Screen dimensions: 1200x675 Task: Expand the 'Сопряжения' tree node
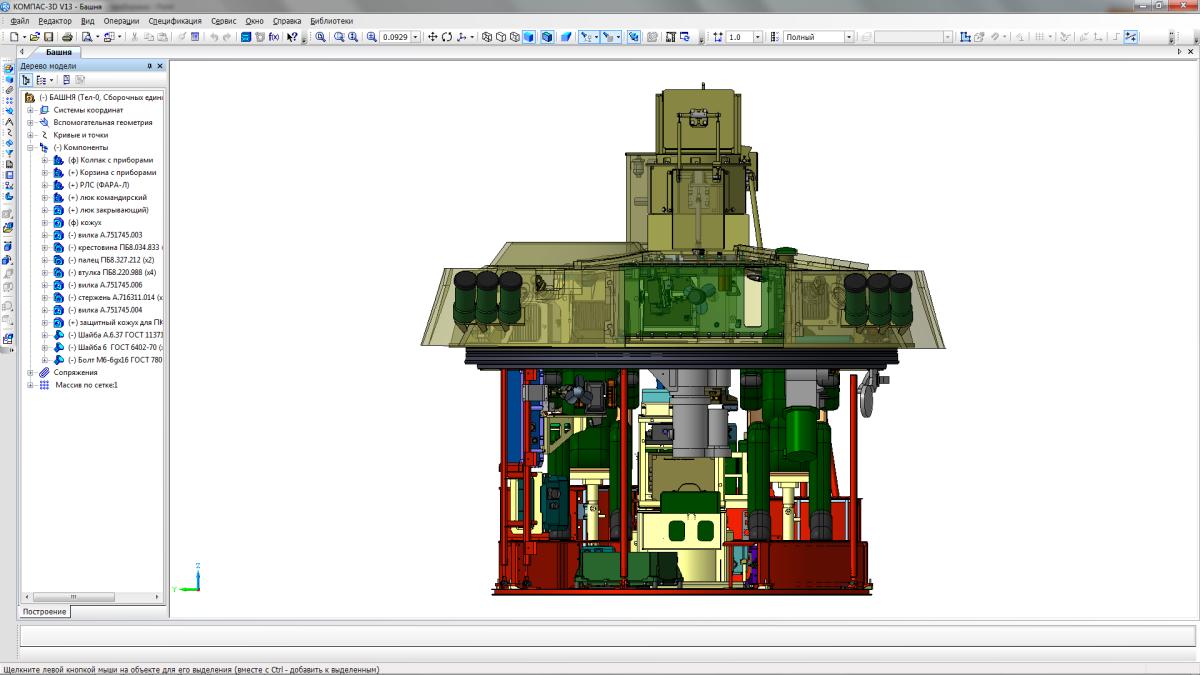(31, 372)
